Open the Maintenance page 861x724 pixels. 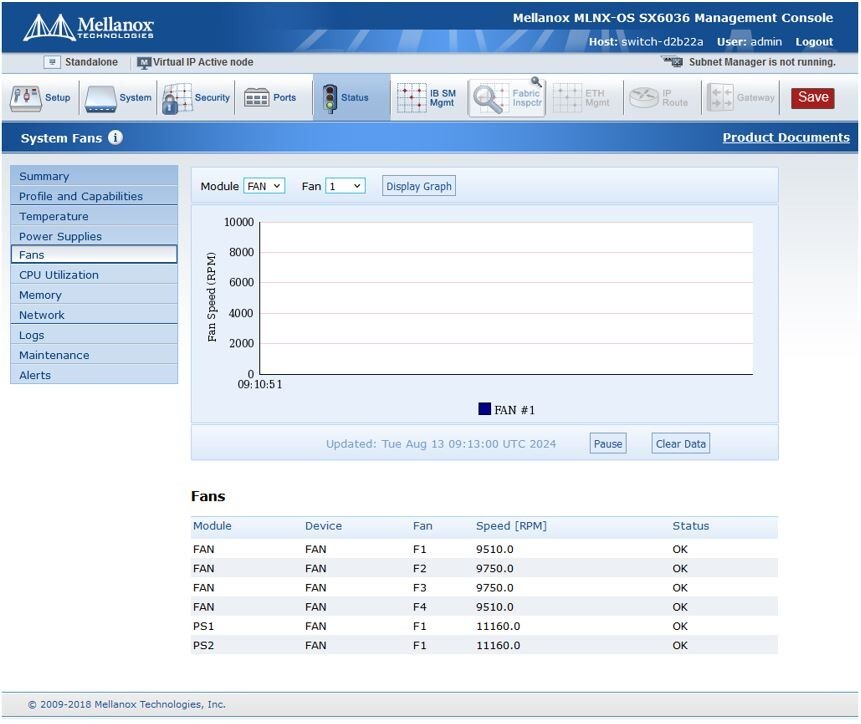point(94,355)
